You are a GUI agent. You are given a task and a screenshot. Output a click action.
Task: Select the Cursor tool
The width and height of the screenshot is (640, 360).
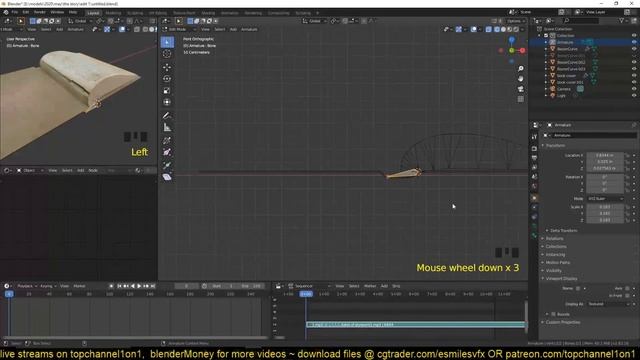(167, 53)
